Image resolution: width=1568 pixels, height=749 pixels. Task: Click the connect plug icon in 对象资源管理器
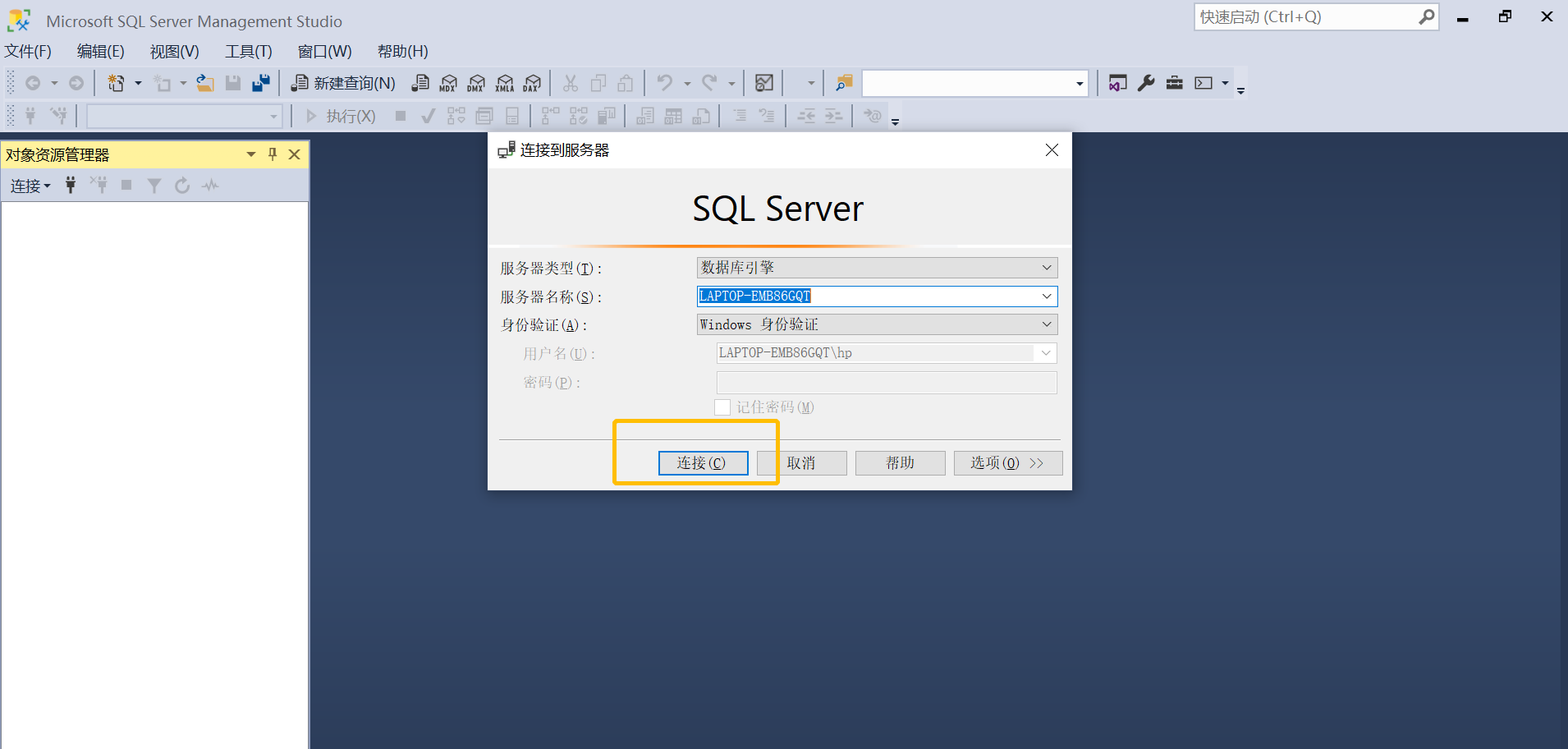[71, 185]
